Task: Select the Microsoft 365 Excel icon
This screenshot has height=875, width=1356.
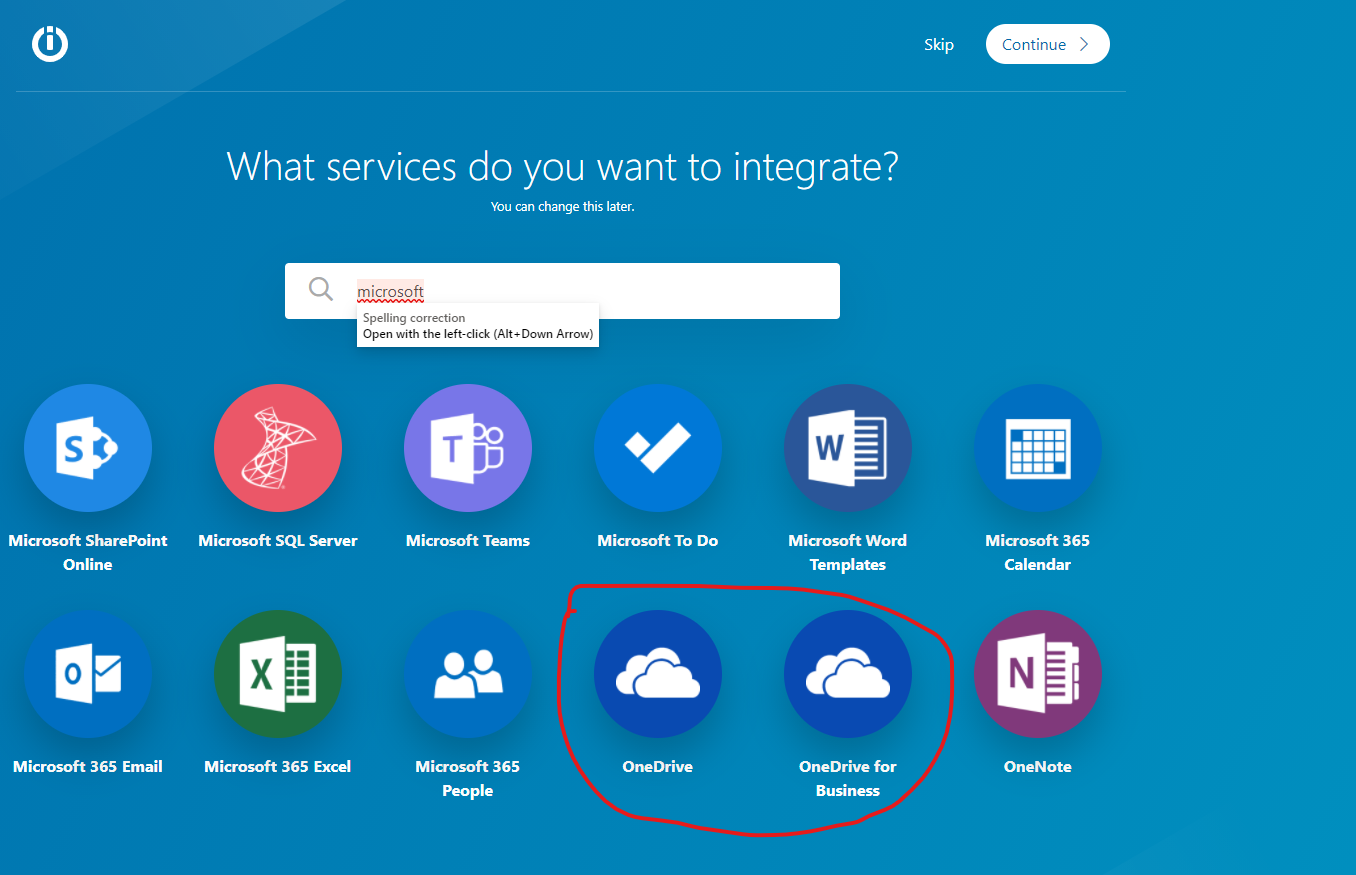Action: [278, 674]
